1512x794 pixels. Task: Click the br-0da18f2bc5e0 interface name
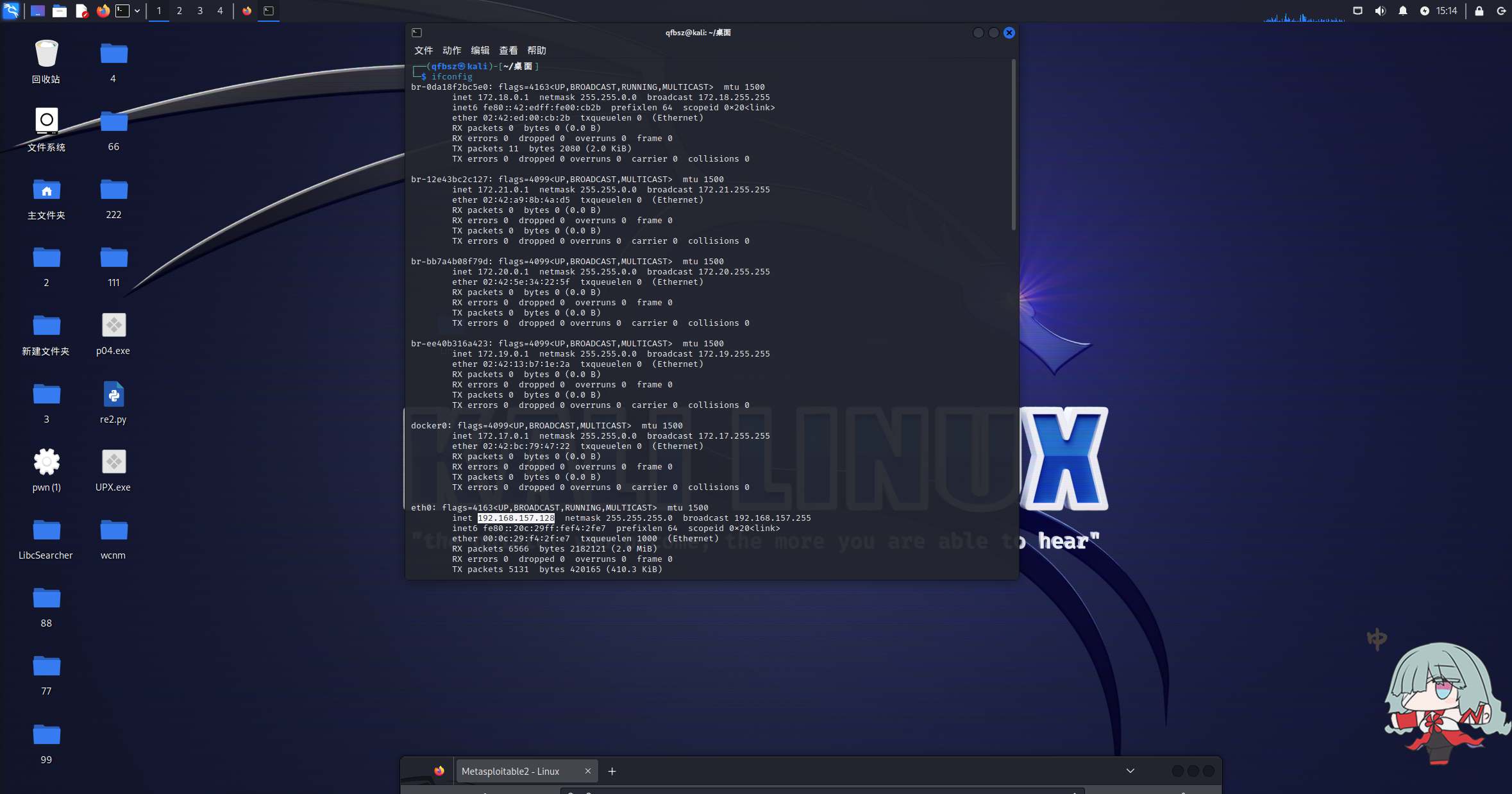point(449,87)
